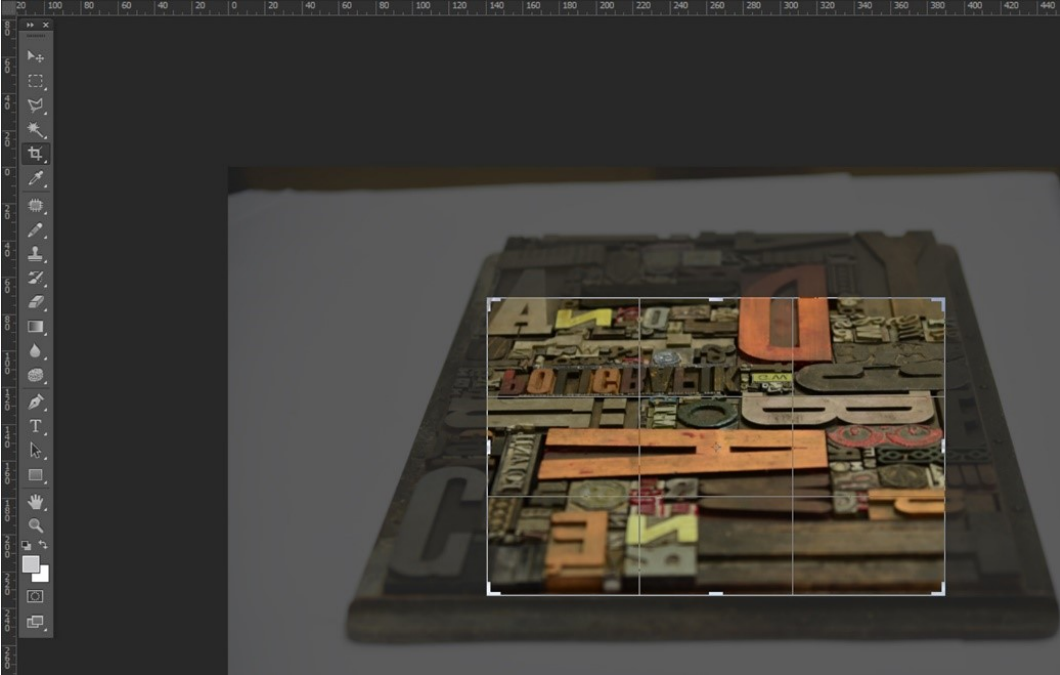Viewport: 1060px width, 675px height.
Task: Click the top-right crop corner handle
Action: click(942, 300)
